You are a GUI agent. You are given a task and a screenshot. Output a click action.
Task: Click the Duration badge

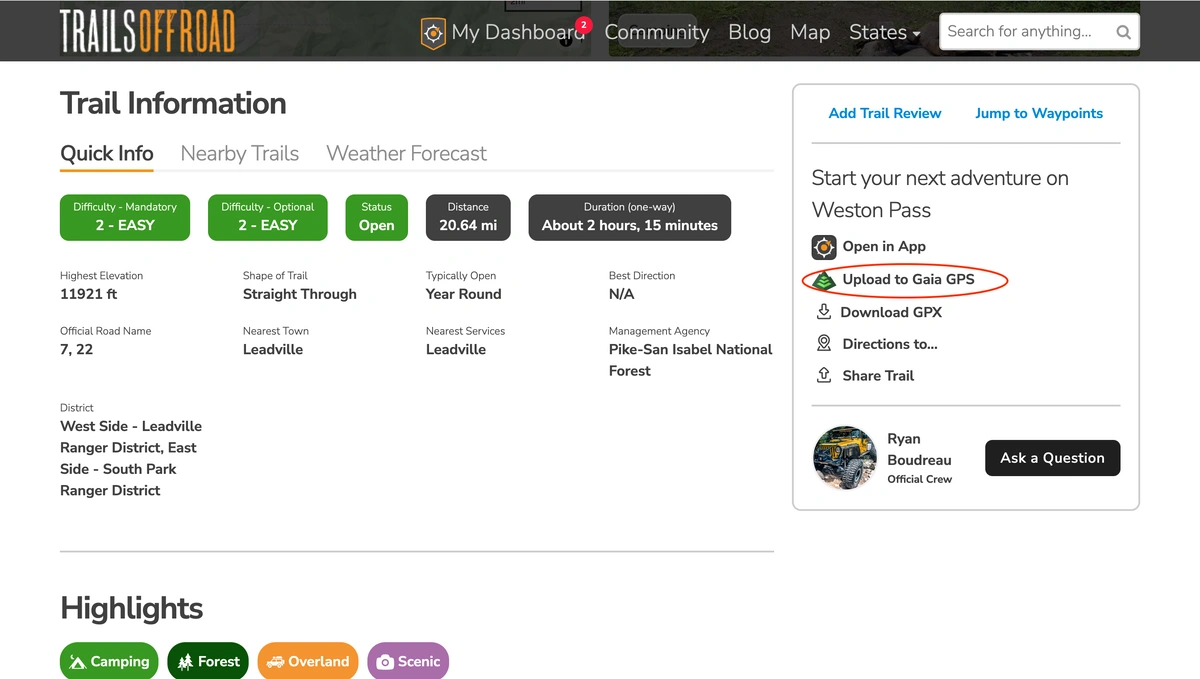coord(630,217)
